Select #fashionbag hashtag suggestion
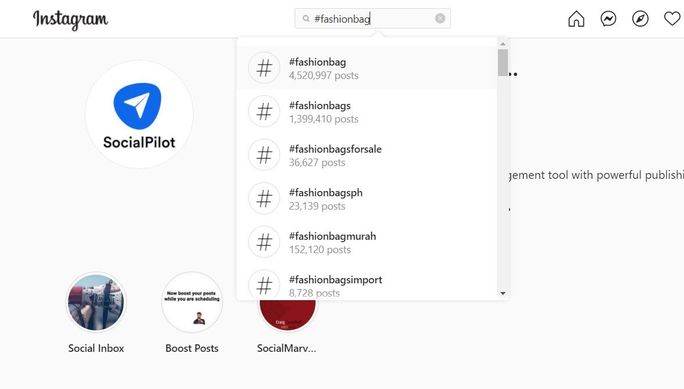Image resolution: width=684 pixels, height=389 pixels. pyautogui.click(x=367, y=68)
